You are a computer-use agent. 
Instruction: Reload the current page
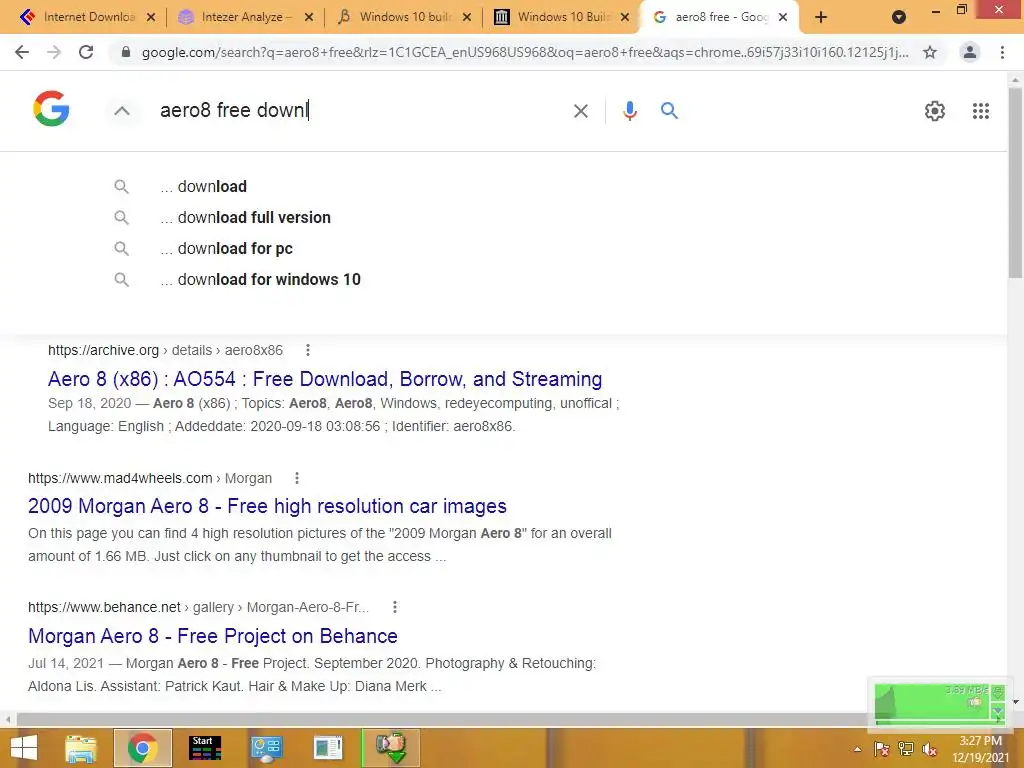[x=86, y=52]
